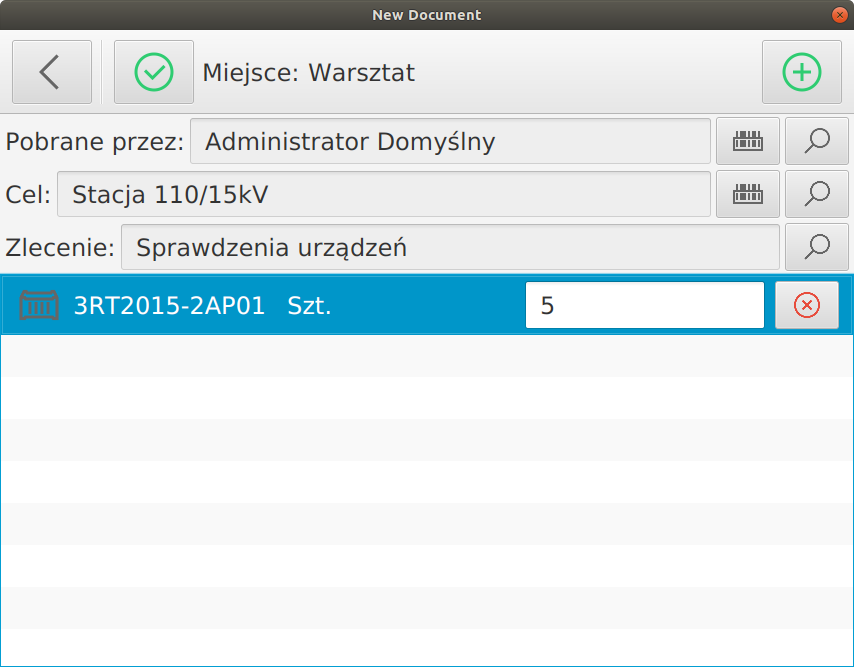The width and height of the screenshot is (854, 667).
Task: Select the quantity field showing 5
Action: [x=644, y=304]
